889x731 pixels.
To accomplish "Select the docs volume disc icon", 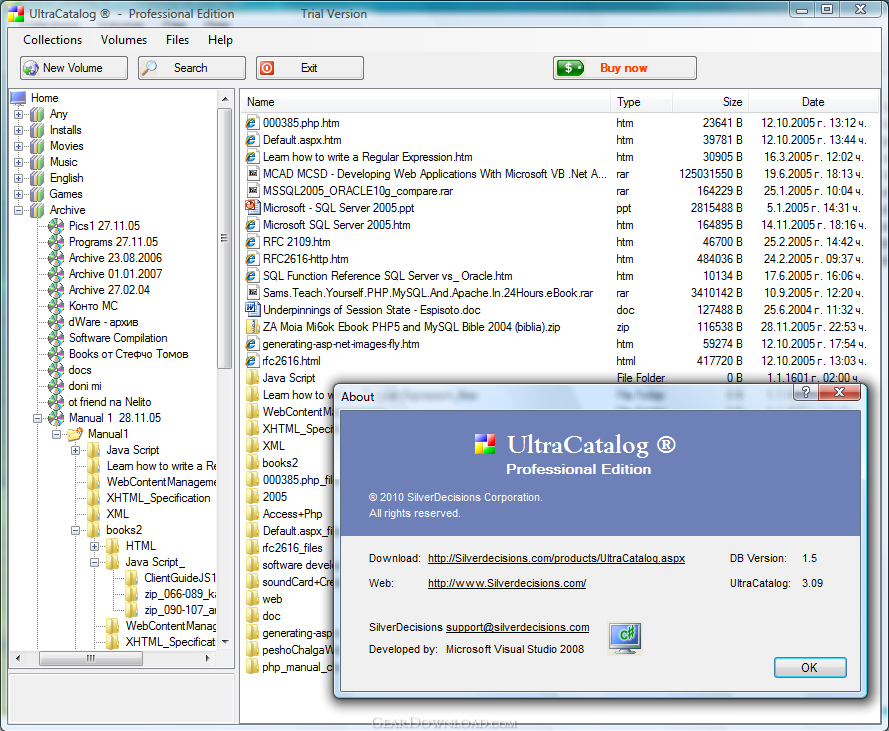I will point(56,370).
